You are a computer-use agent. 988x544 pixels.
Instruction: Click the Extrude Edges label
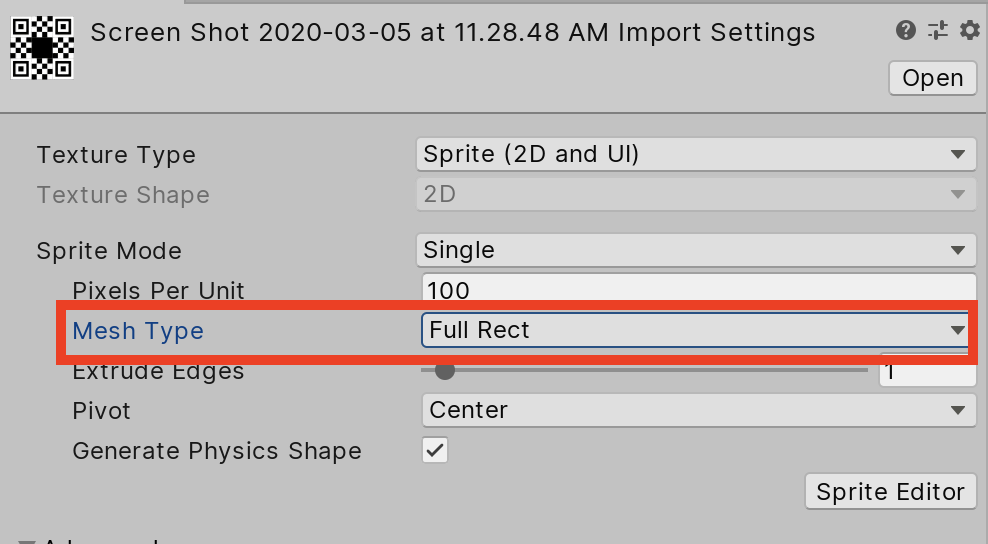[x=158, y=373]
